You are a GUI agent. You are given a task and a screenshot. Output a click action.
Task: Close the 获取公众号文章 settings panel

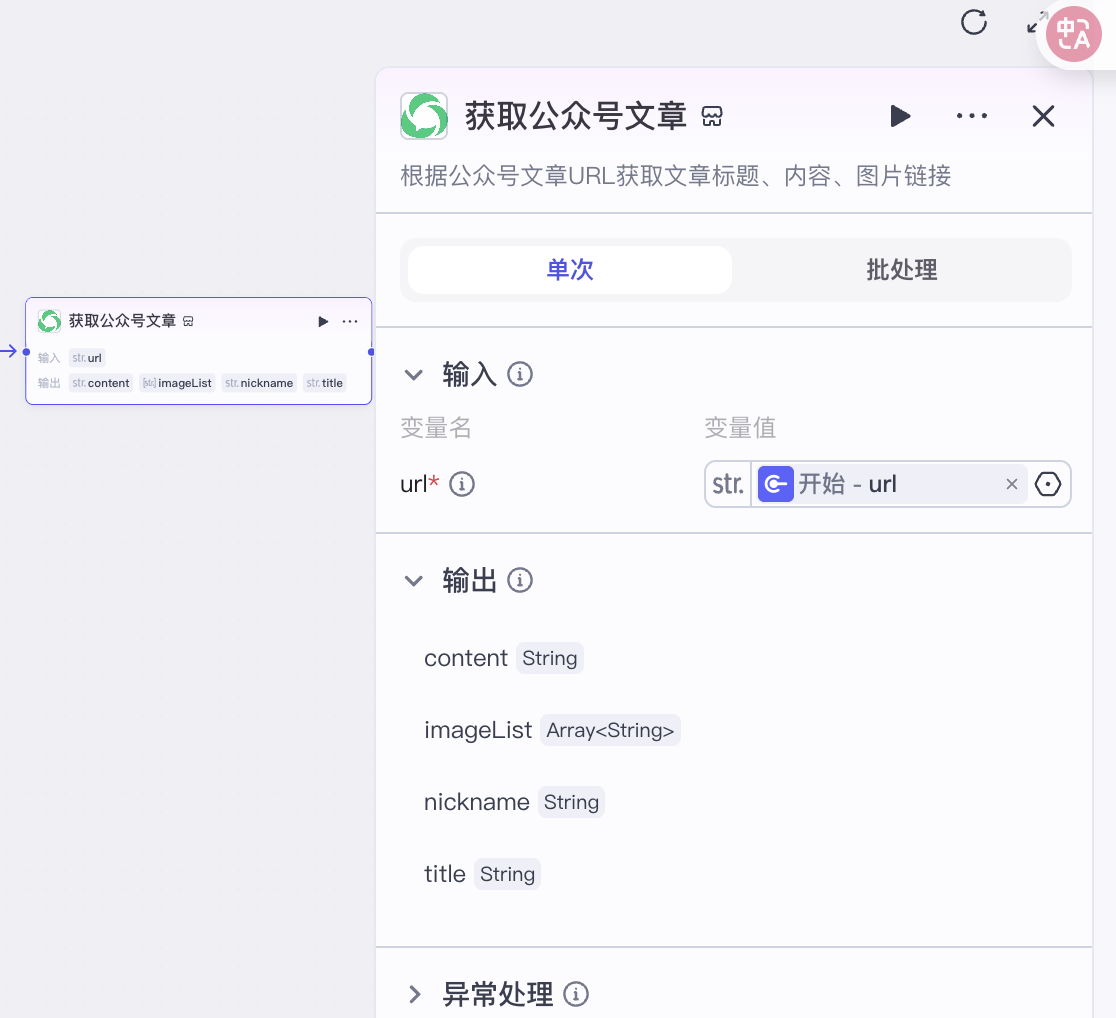point(1043,116)
